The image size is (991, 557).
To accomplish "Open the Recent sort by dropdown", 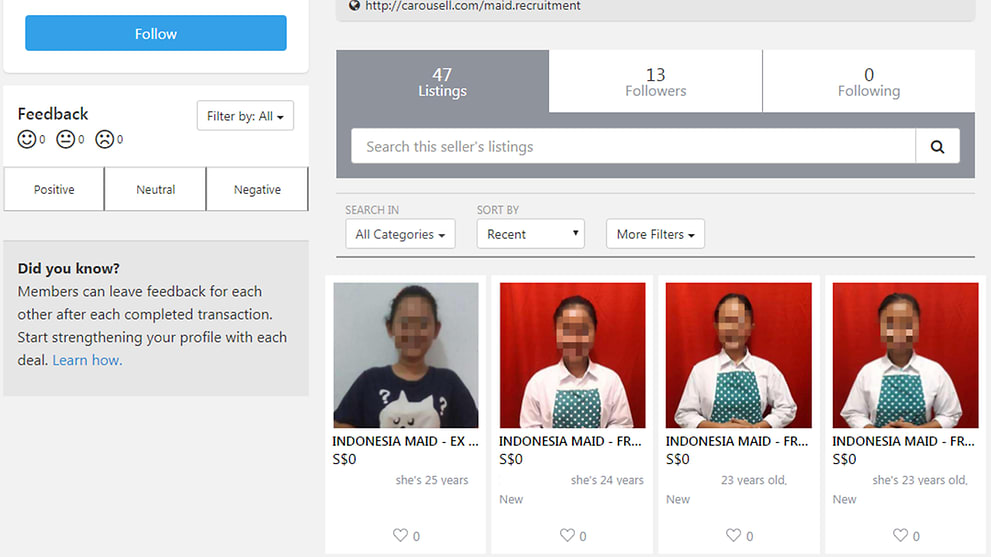I will pyautogui.click(x=531, y=234).
